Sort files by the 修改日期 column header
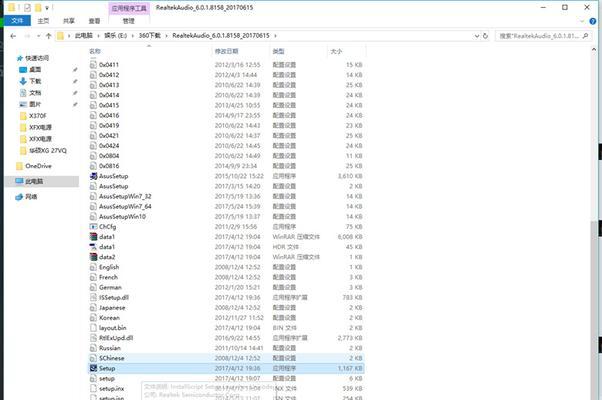Image resolution: width=602 pixels, height=400 pixels. (x=227, y=51)
